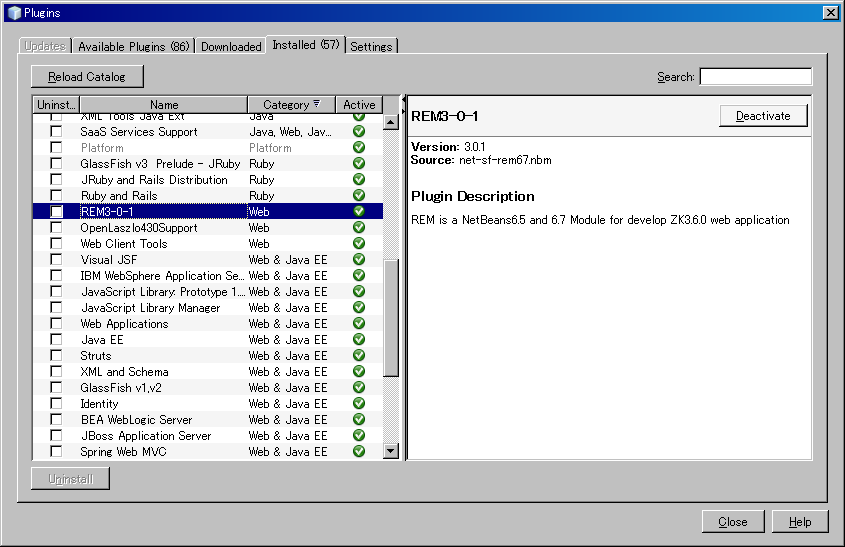Screen dimensions: 845x547
Task: Click the active checkmark icon for Visual JSF
Action: tap(359, 259)
